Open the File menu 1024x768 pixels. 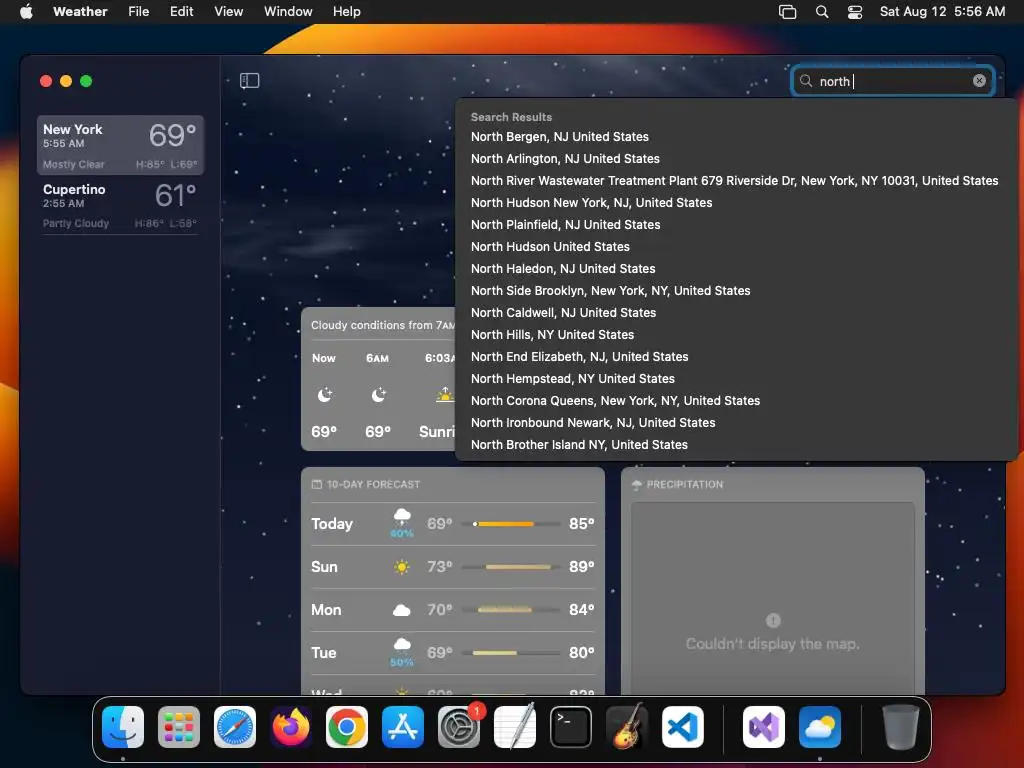(138, 11)
